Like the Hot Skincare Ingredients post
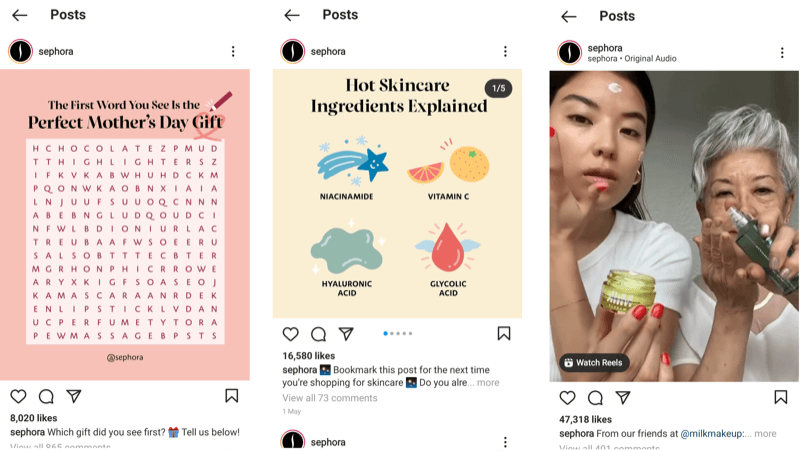Viewport: 800px width, 451px height. 290,334
